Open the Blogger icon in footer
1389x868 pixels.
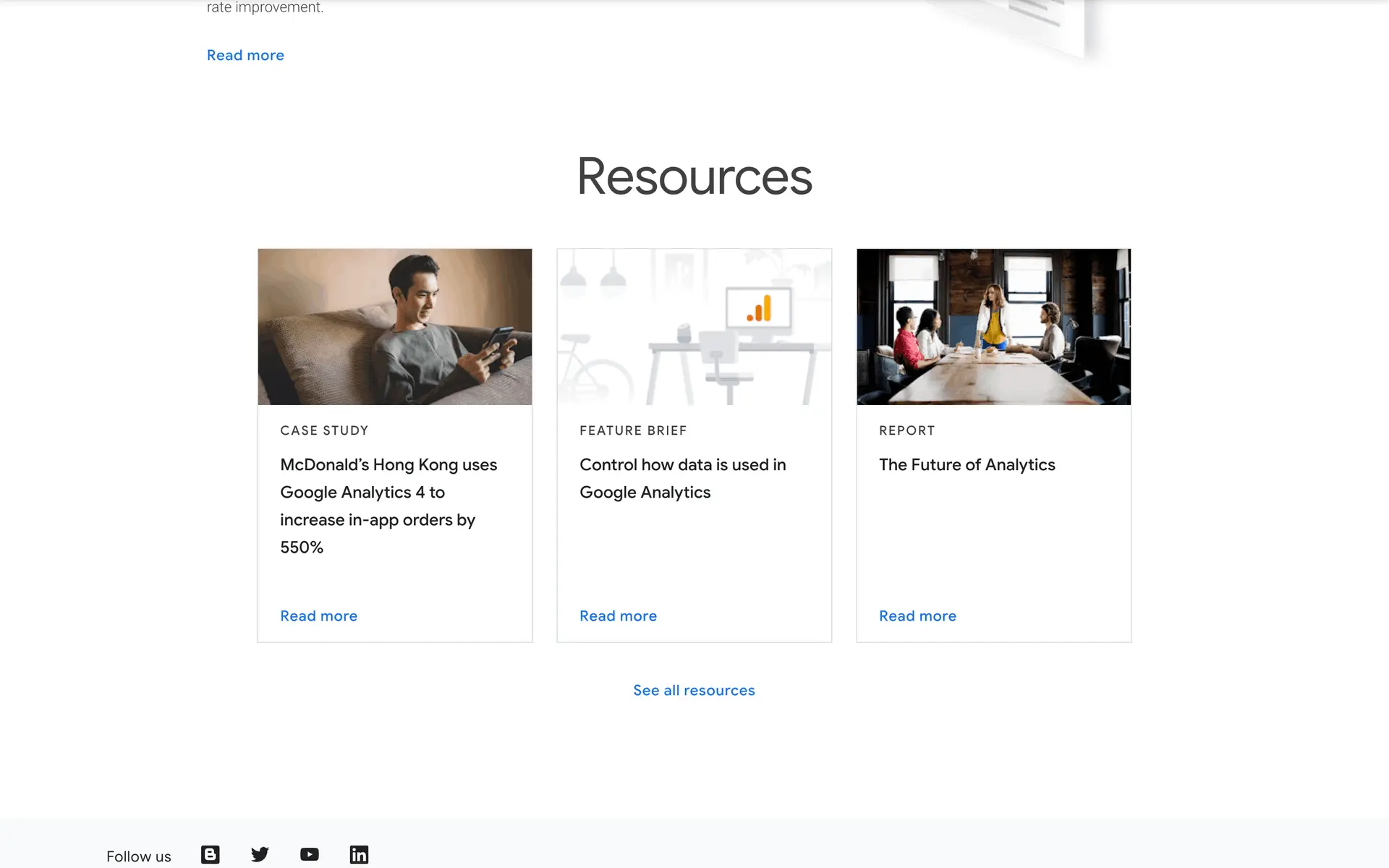click(x=210, y=854)
